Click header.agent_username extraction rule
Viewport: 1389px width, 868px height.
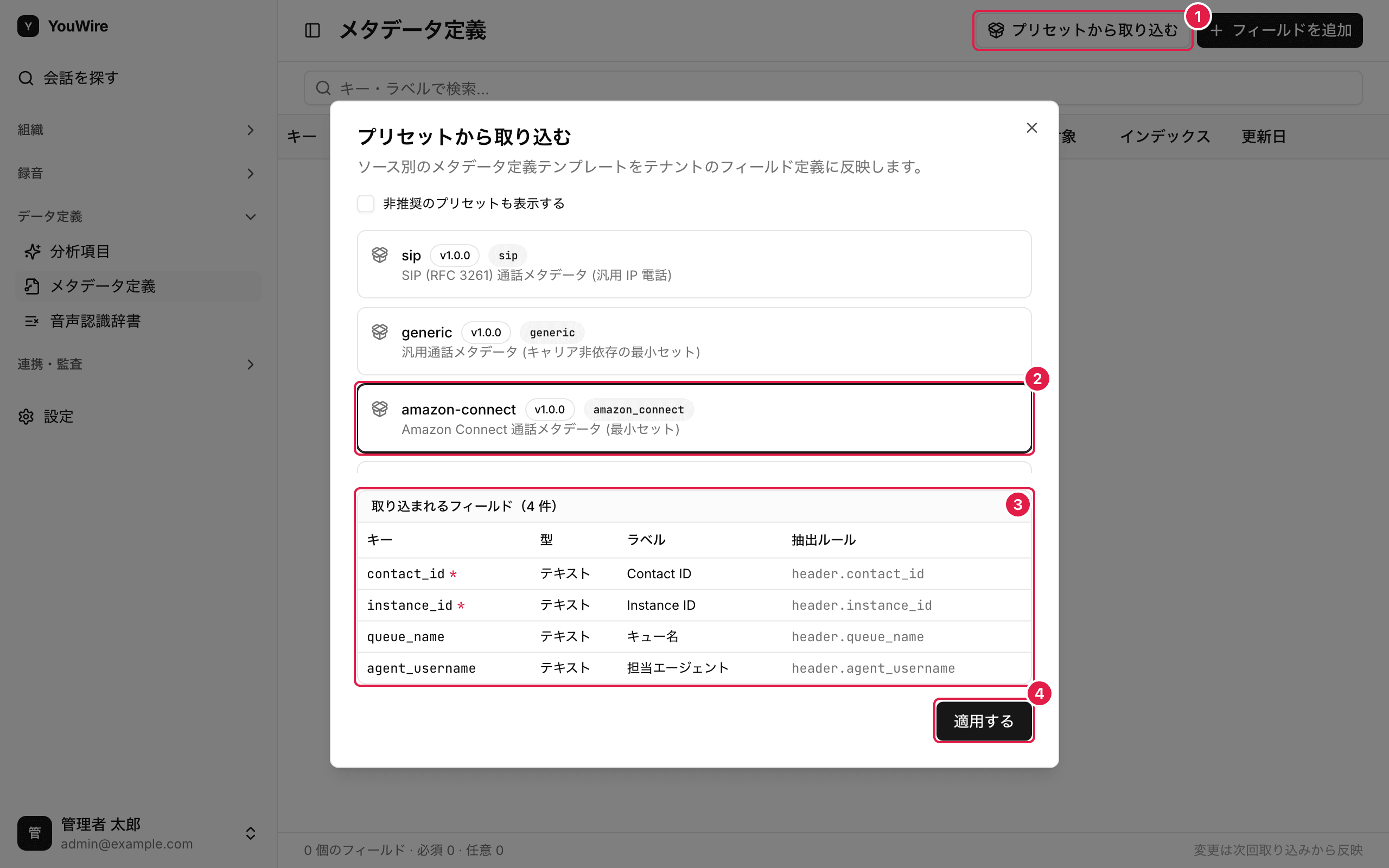873,668
